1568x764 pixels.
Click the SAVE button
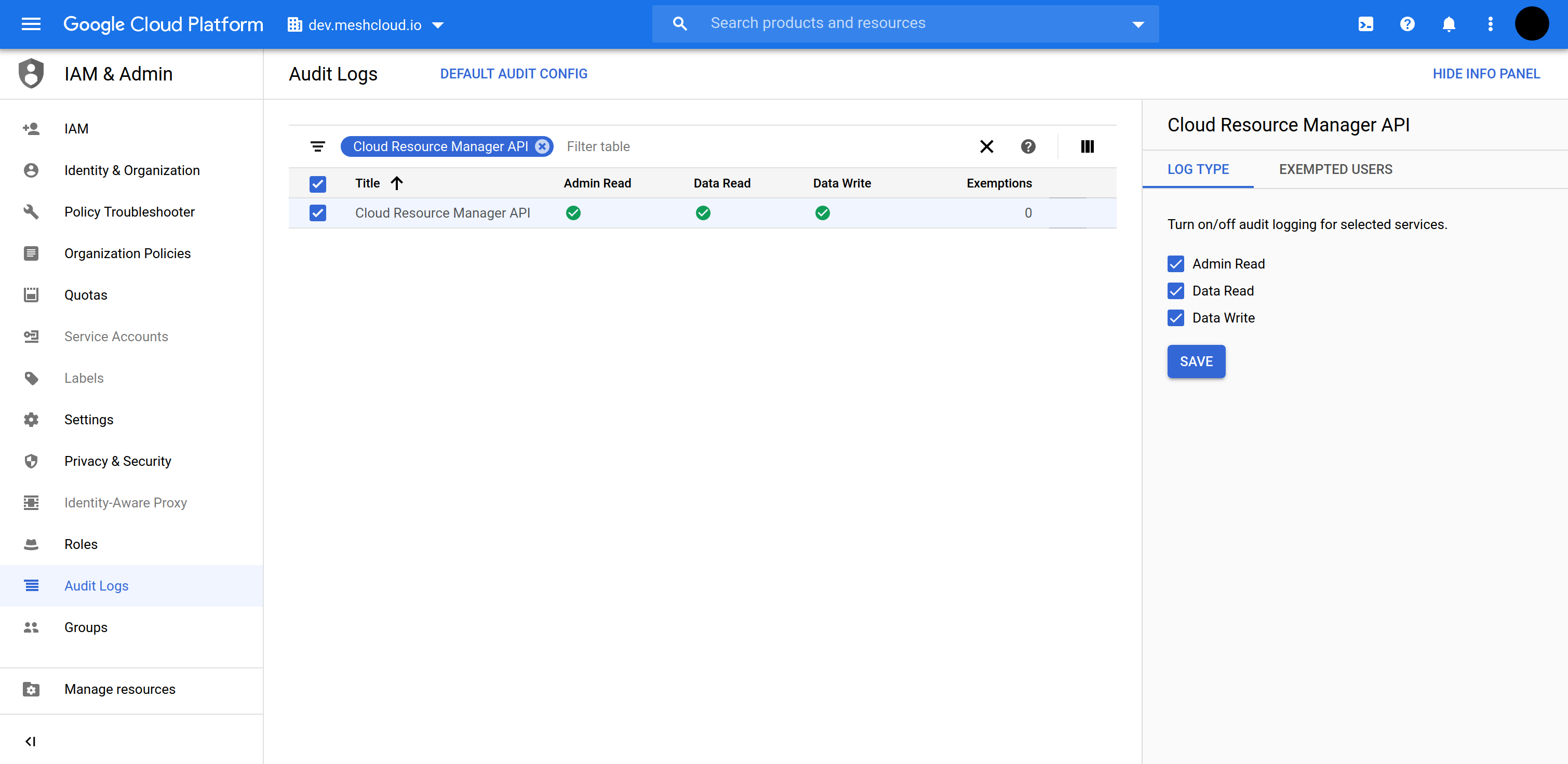click(1196, 361)
